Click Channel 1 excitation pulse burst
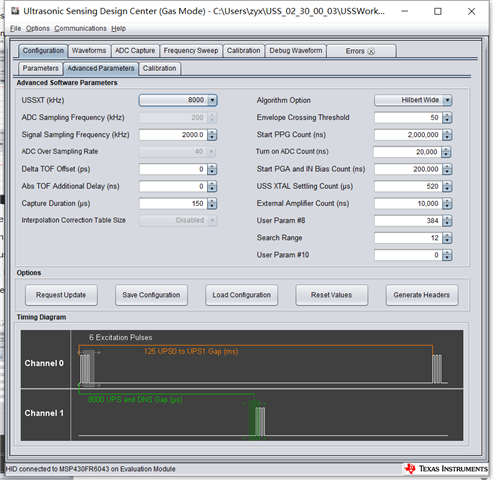Image resolution: width=493 pixels, height=480 pixels. point(259,420)
